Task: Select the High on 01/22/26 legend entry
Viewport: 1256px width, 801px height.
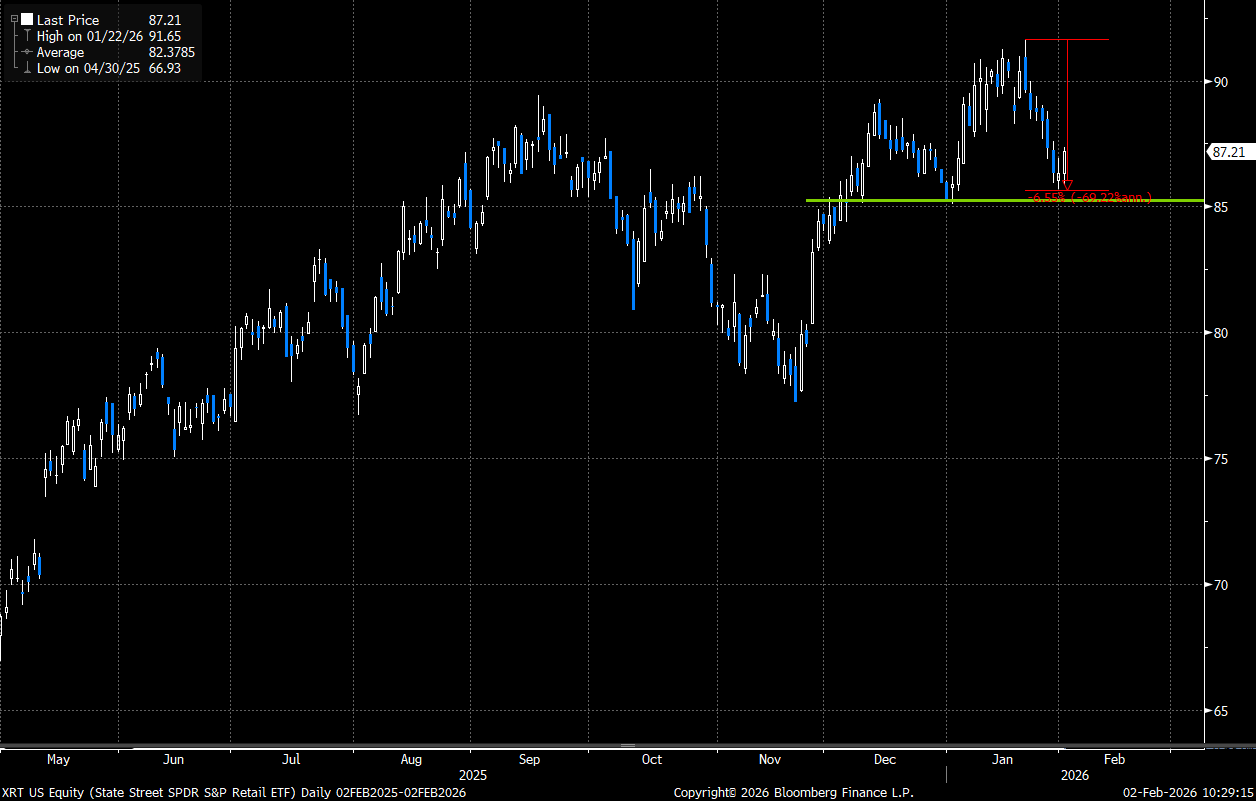Action: (92, 36)
